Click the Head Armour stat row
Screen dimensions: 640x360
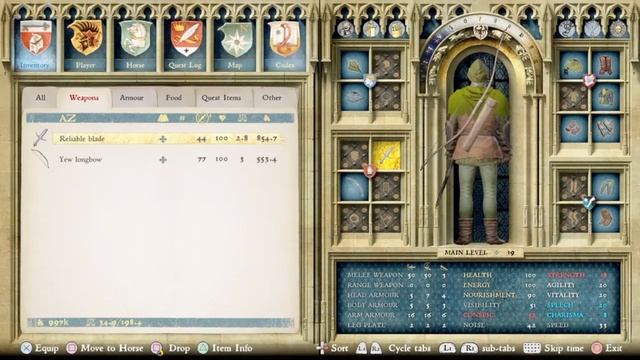click(x=398, y=295)
